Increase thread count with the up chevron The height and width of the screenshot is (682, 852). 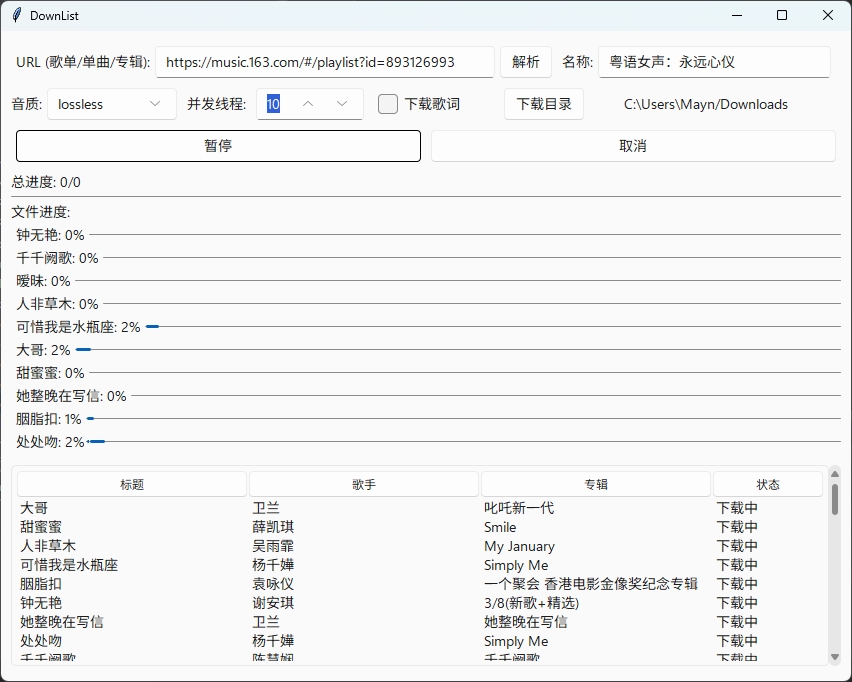(310, 104)
